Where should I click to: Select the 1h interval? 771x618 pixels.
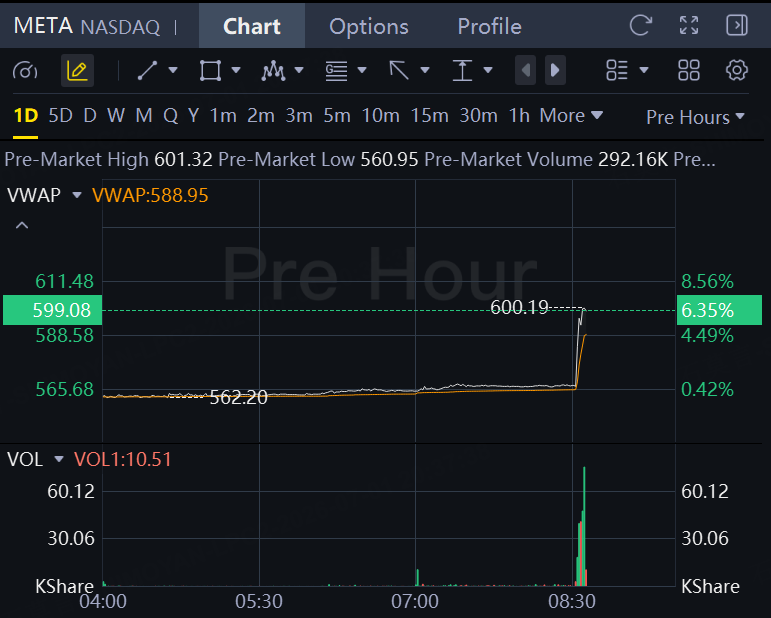519,116
